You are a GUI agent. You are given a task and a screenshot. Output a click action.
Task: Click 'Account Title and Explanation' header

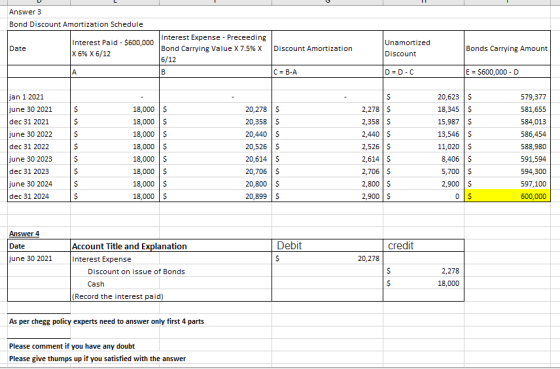pos(129,246)
